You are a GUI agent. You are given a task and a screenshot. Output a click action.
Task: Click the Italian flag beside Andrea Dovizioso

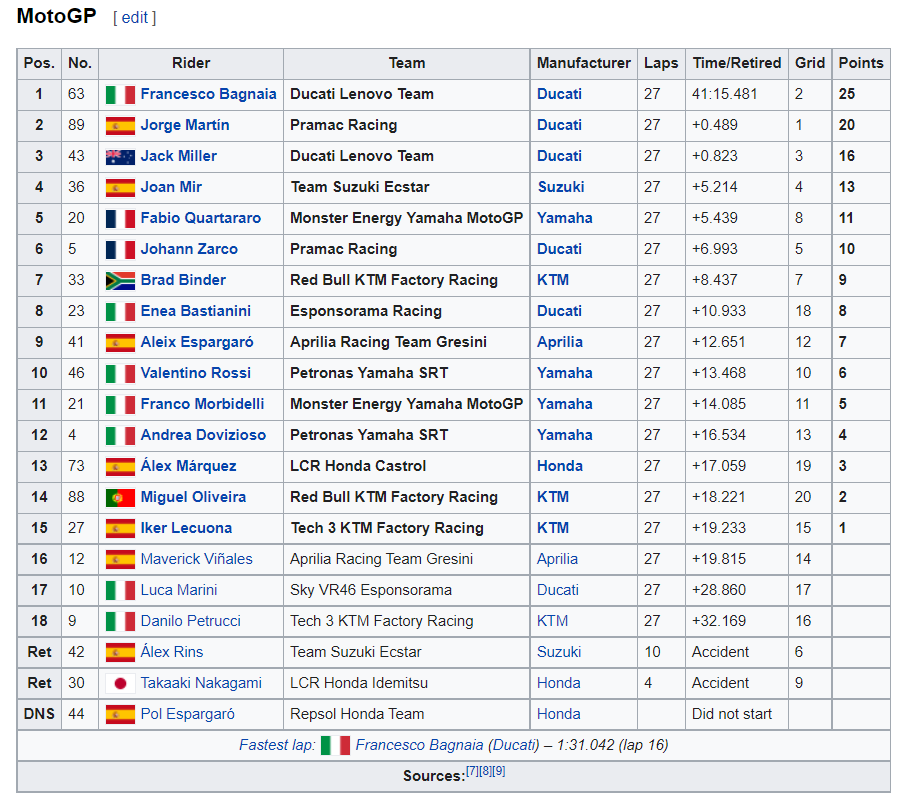[120, 435]
